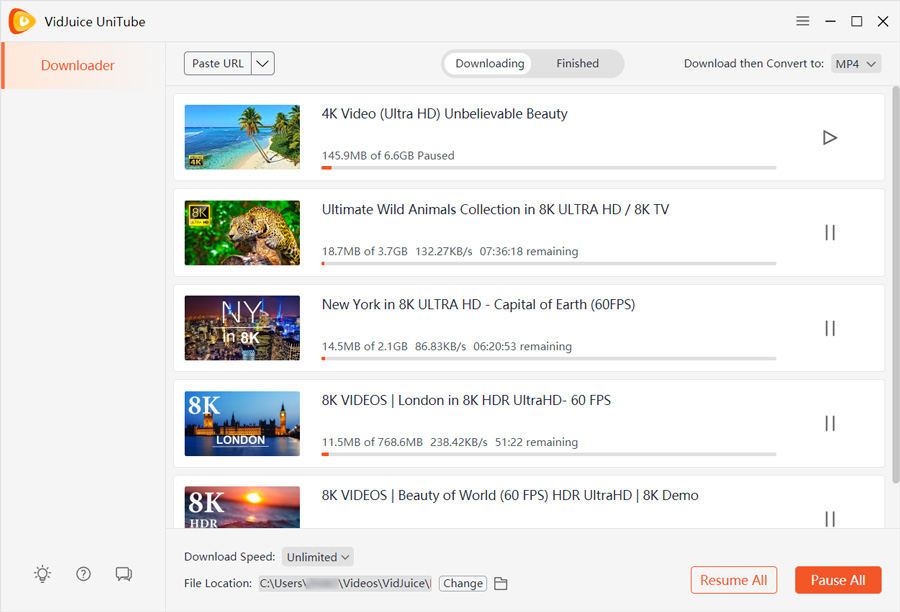Click progress bar of Ultimate Wild Animals download
The width and height of the screenshot is (900, 612).
pos(549,264)
